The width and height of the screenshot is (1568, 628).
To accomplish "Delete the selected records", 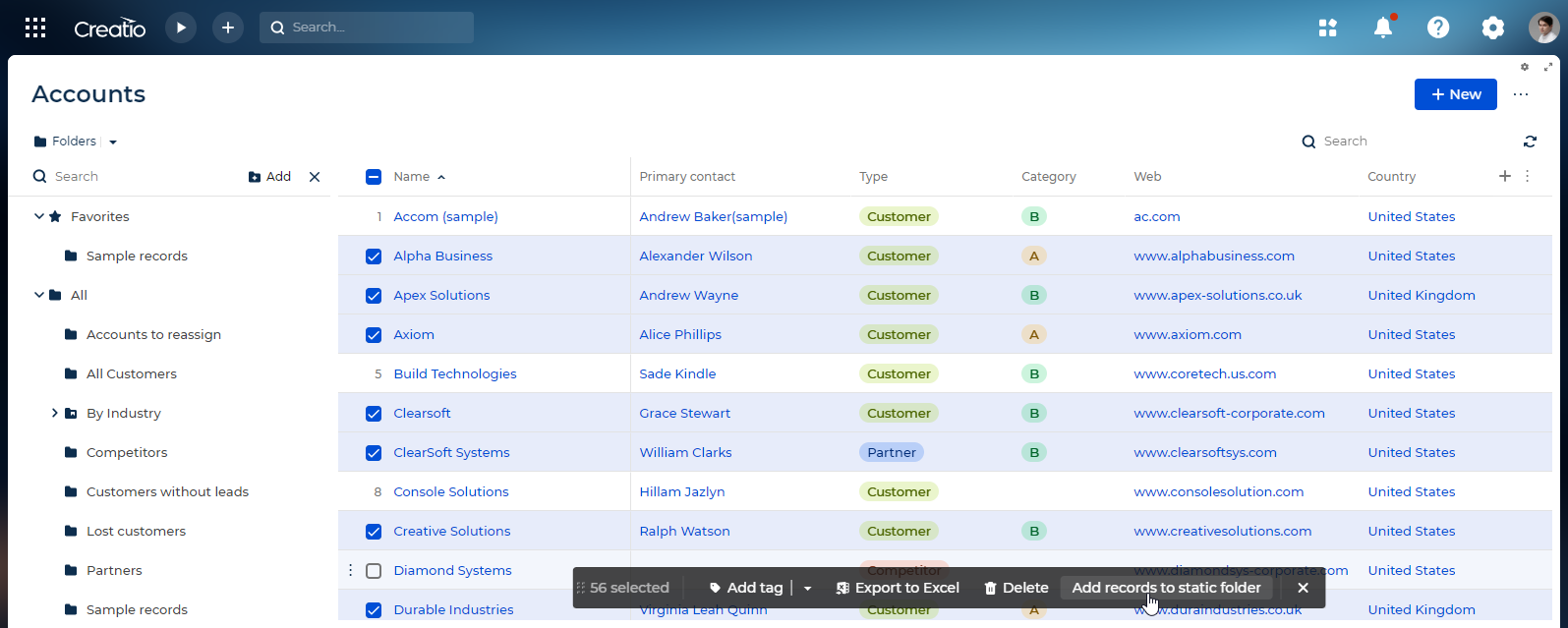I will pyautogui.click(x=1016, y=588).
